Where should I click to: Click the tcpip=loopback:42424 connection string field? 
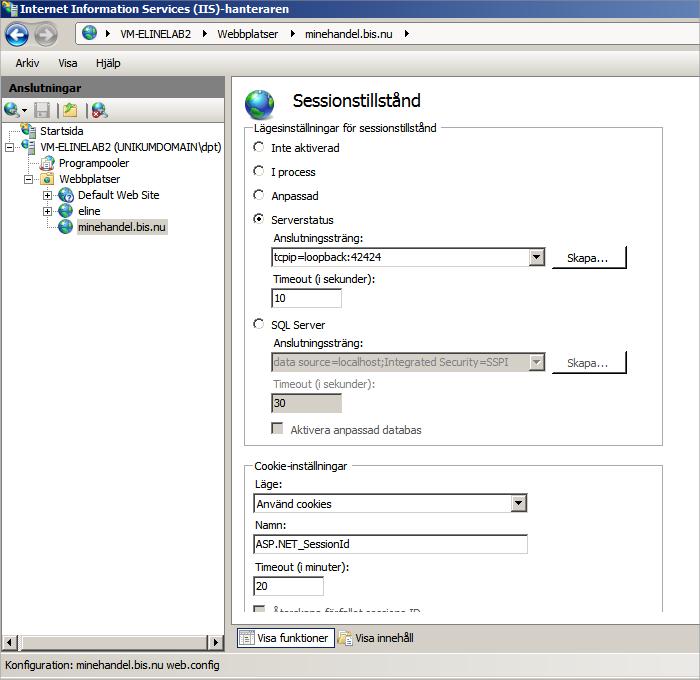click(400, 257)
